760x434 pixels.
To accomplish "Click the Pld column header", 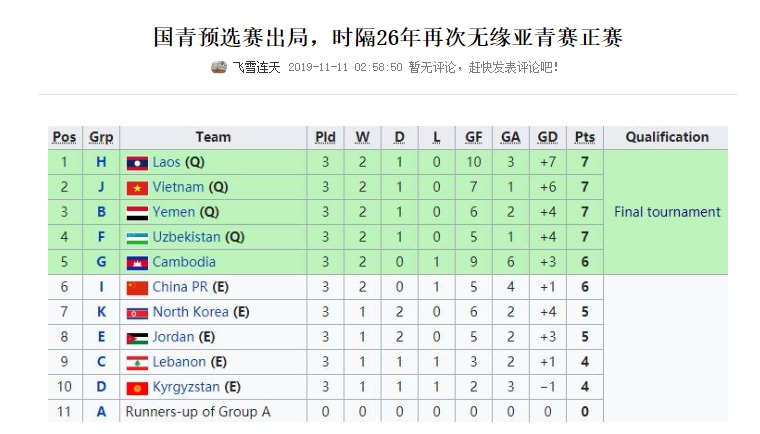I will click(x=325, y=138).
